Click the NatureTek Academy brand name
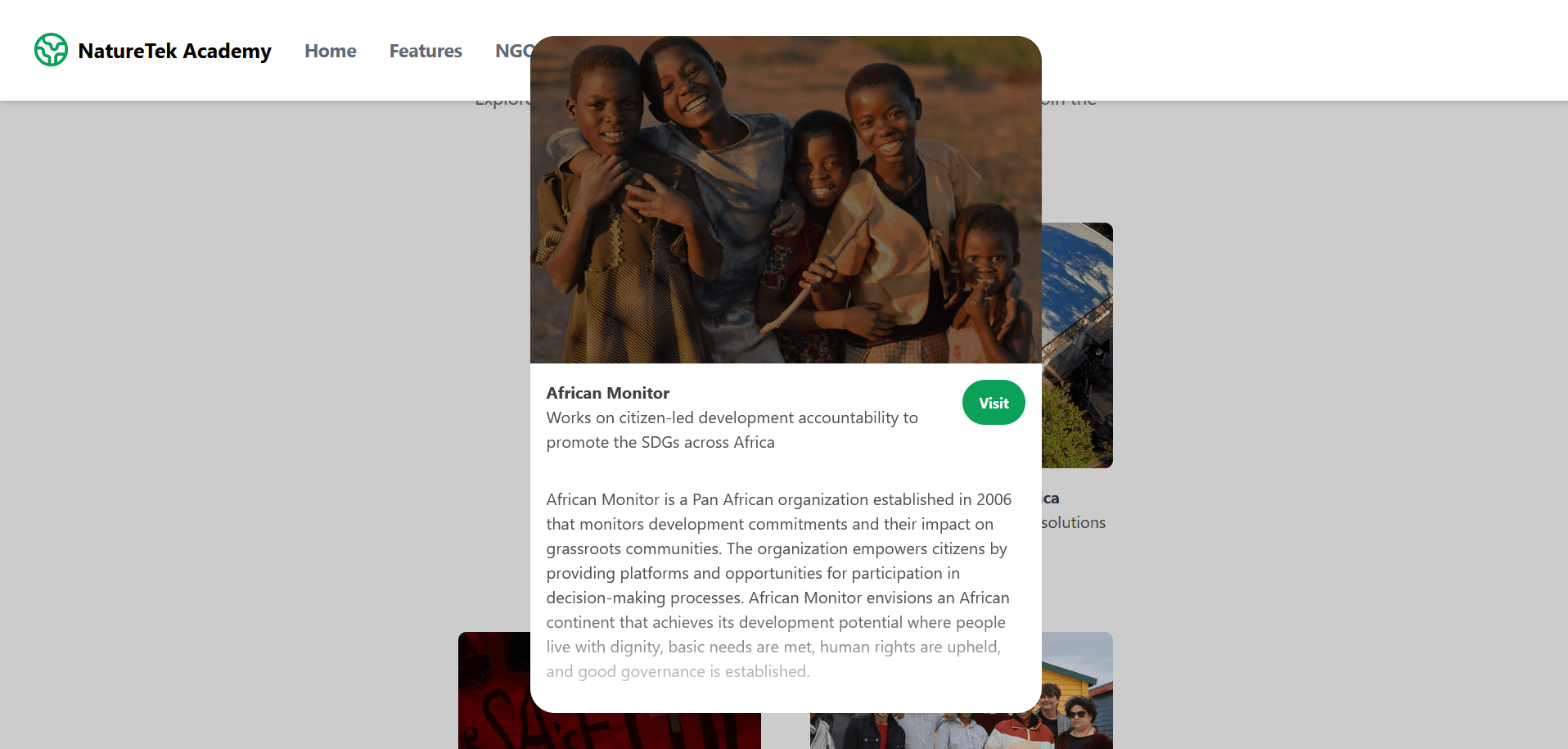The height and width of the screenshot is (749, 1568). click(x=174, y=51)
